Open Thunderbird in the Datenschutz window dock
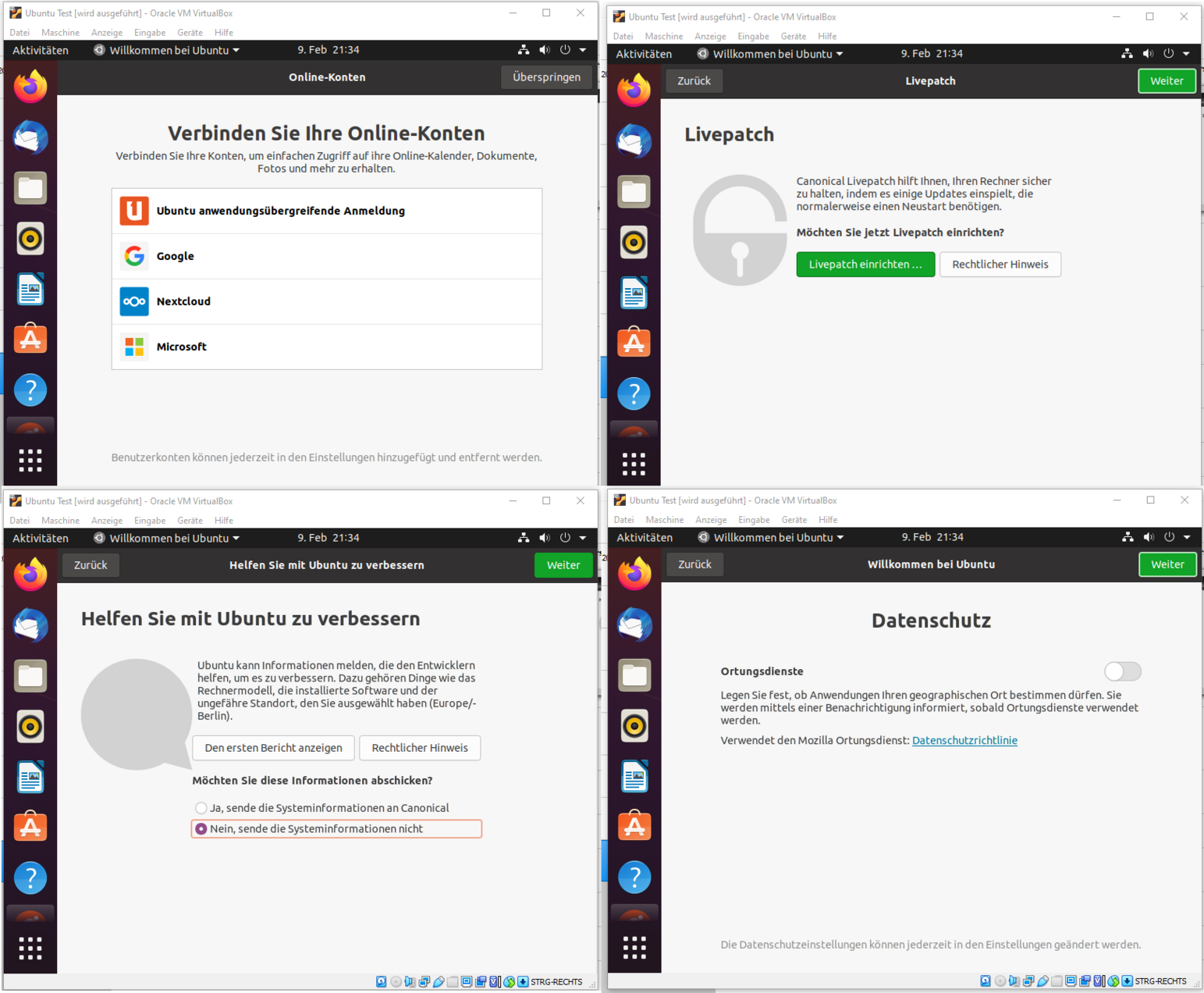 (x=634, y=625)
